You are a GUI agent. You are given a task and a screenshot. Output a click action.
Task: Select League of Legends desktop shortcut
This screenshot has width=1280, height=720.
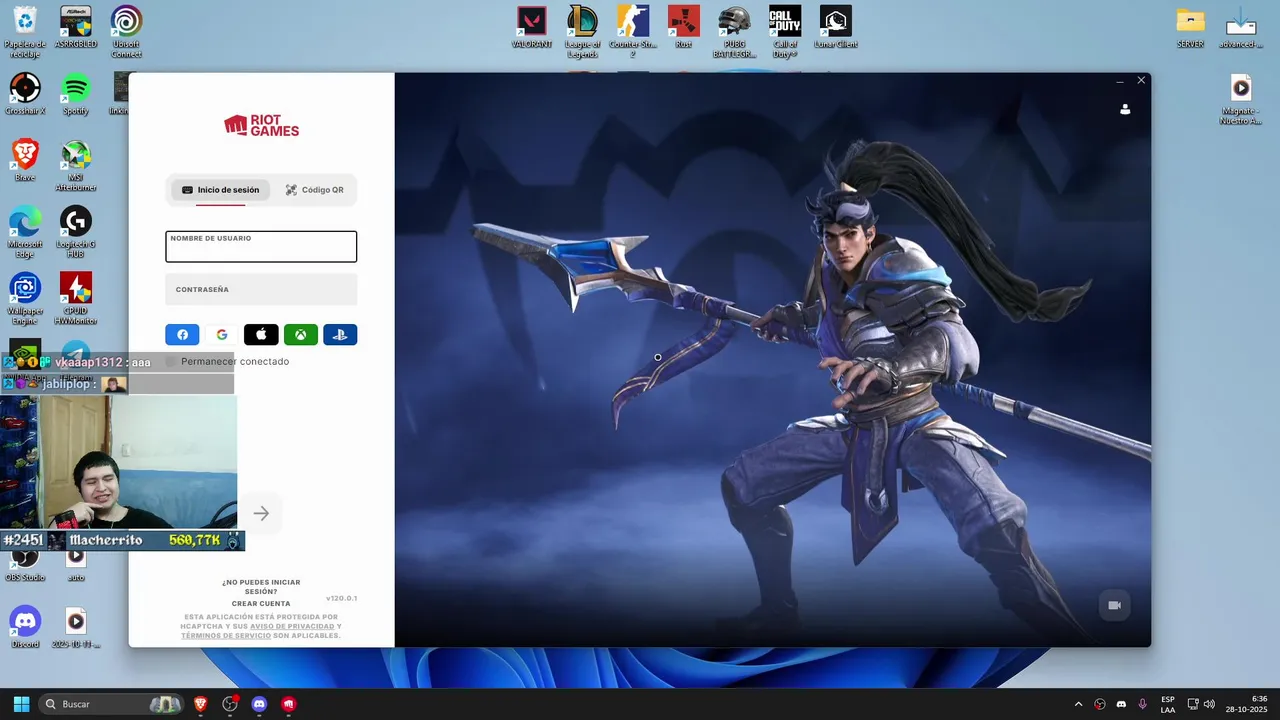point(582,31)
